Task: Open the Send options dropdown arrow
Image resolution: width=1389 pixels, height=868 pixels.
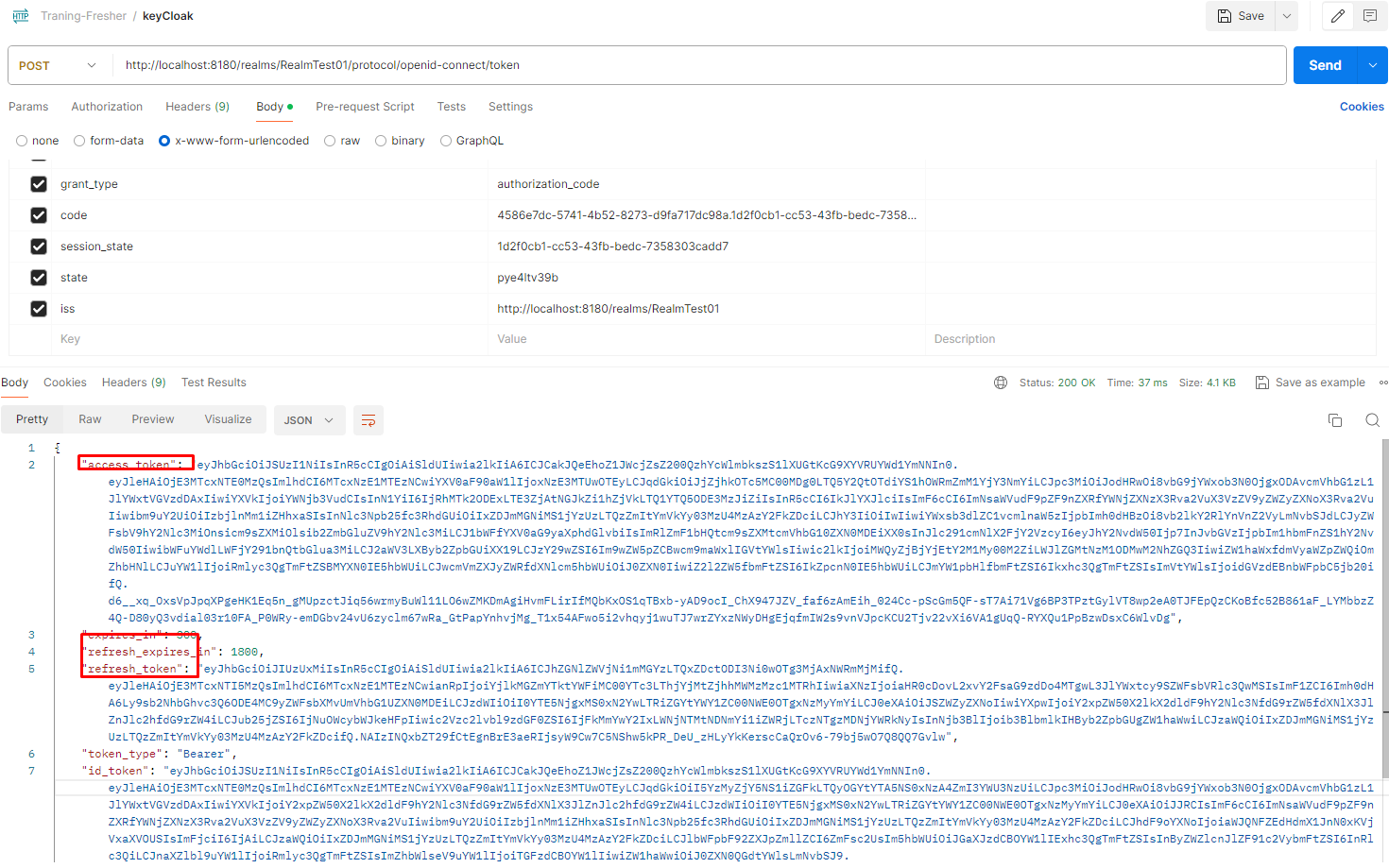Action: pyautogui.click(x=1373, y=65)
